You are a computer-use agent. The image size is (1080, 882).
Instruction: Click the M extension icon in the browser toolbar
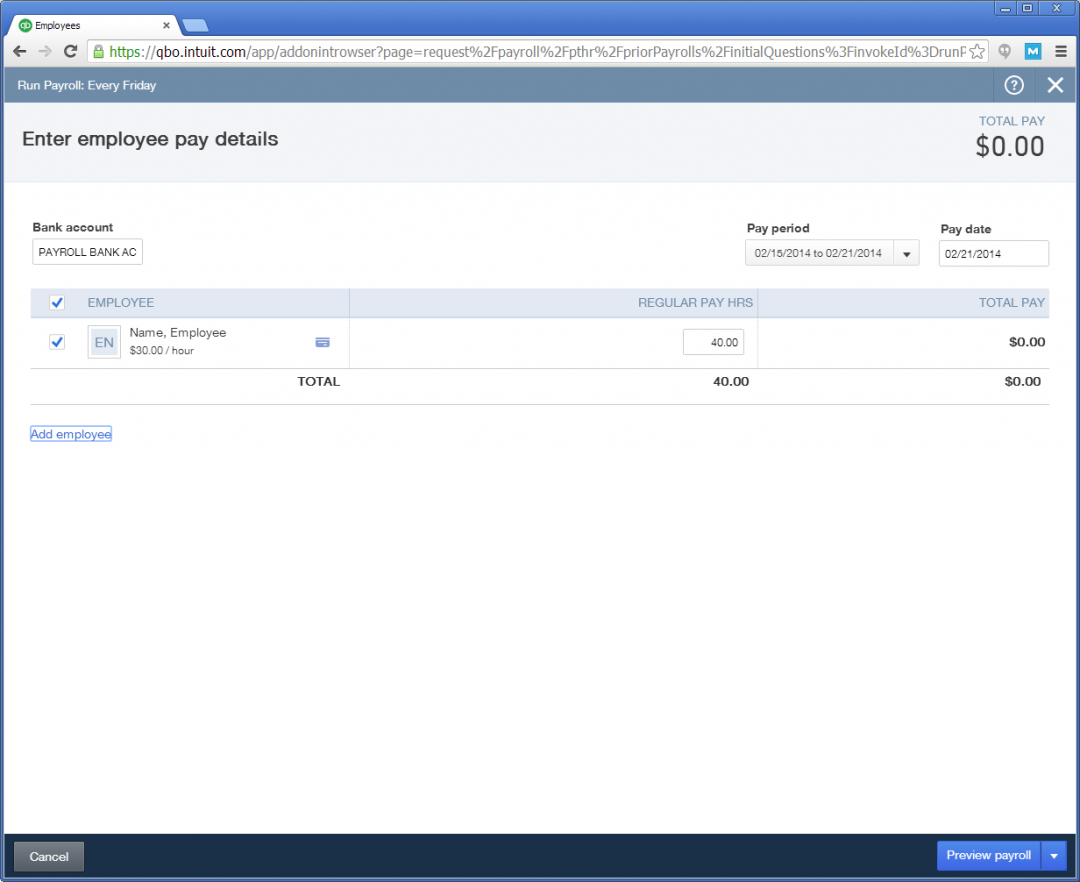pyautogui.click(x=1032, y=51)
